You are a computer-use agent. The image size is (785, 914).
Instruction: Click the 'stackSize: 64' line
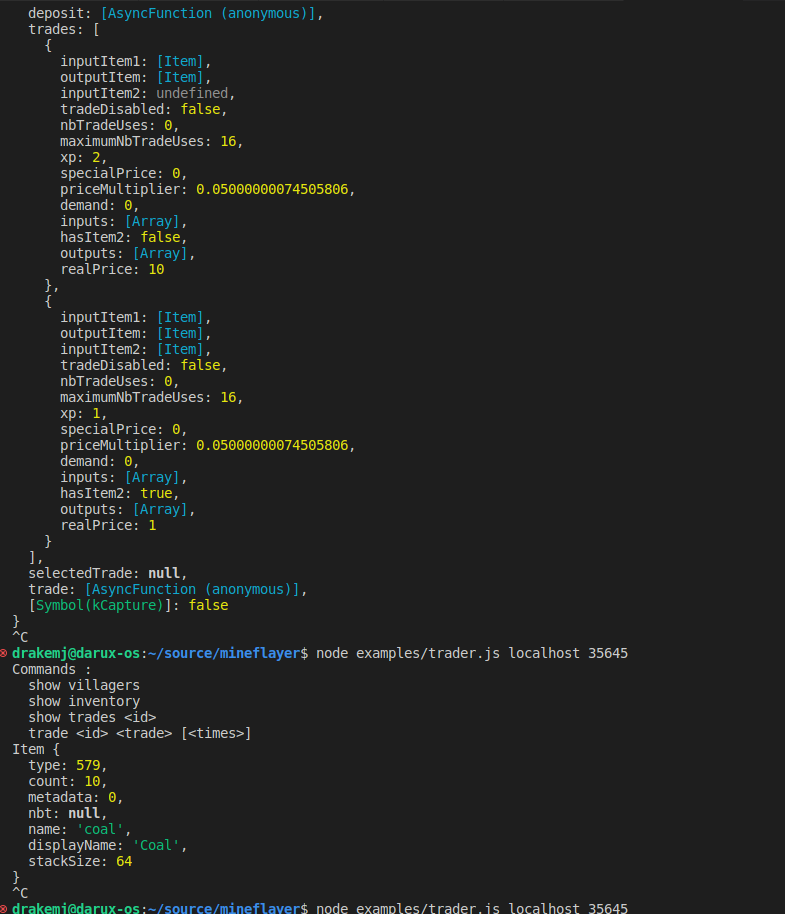click(80, 862)
